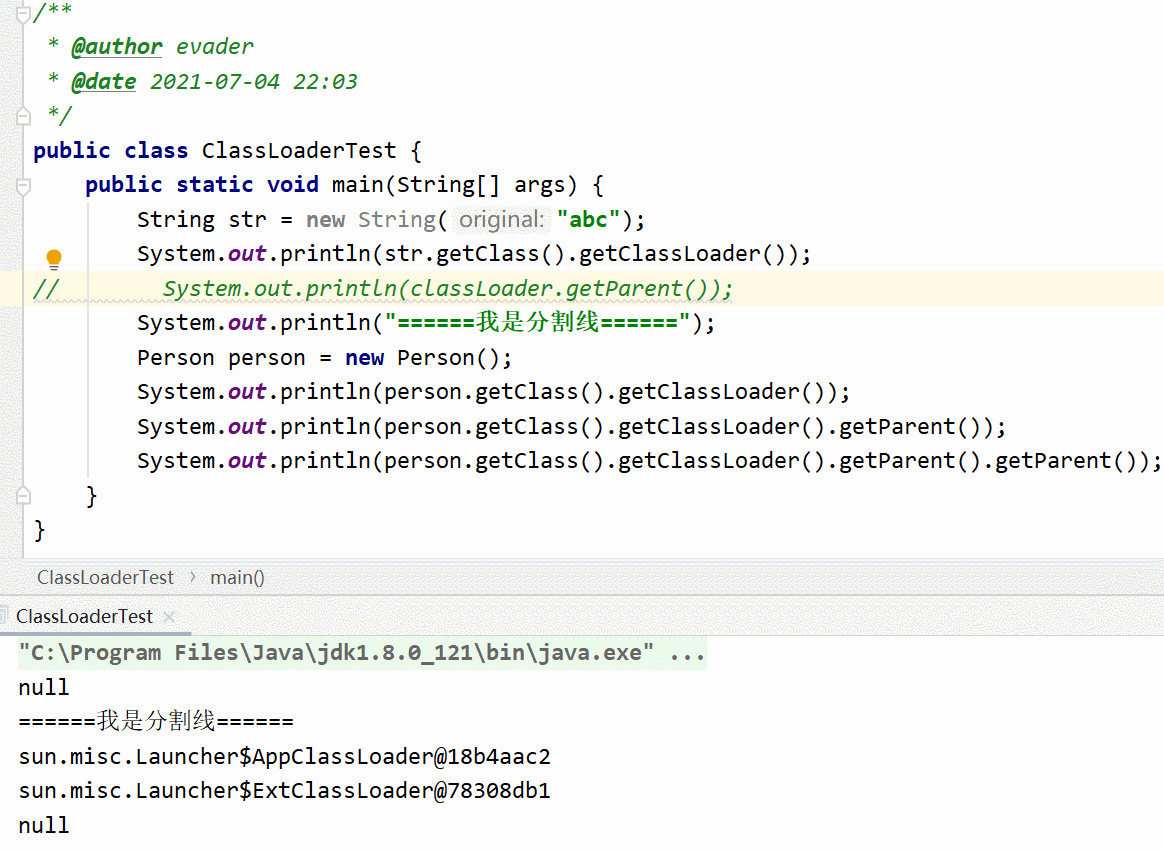Image resolution: width=1164 pixels, height=851 pixels.
Task: Click the yellow lightbulb quick-fix icon
Action: [x=53, y=259]
